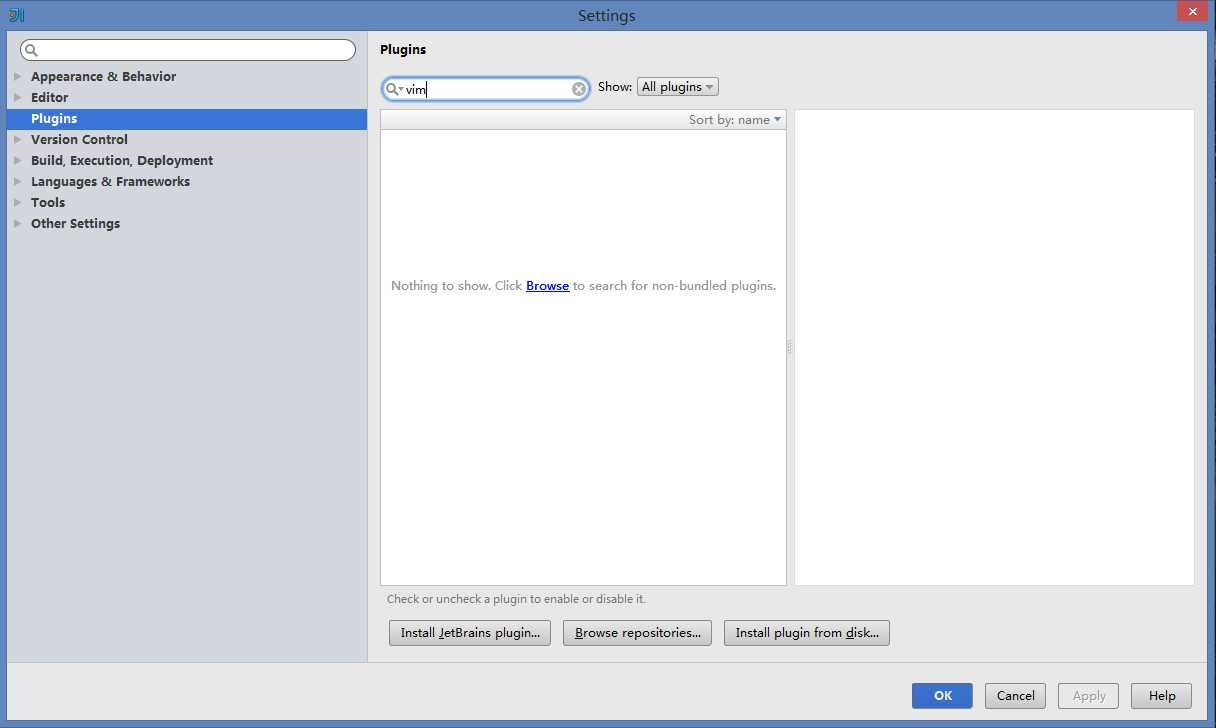Viewport: 1216px width, 728px height.
Task: Open Help for settings
Action: click(1162, 696)
